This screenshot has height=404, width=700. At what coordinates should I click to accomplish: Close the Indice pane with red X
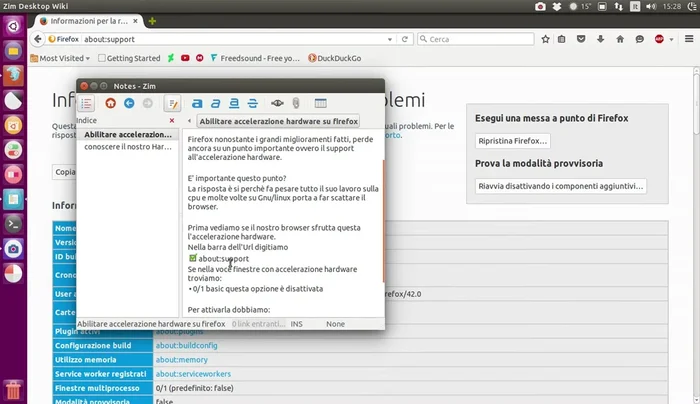(172, 120)
